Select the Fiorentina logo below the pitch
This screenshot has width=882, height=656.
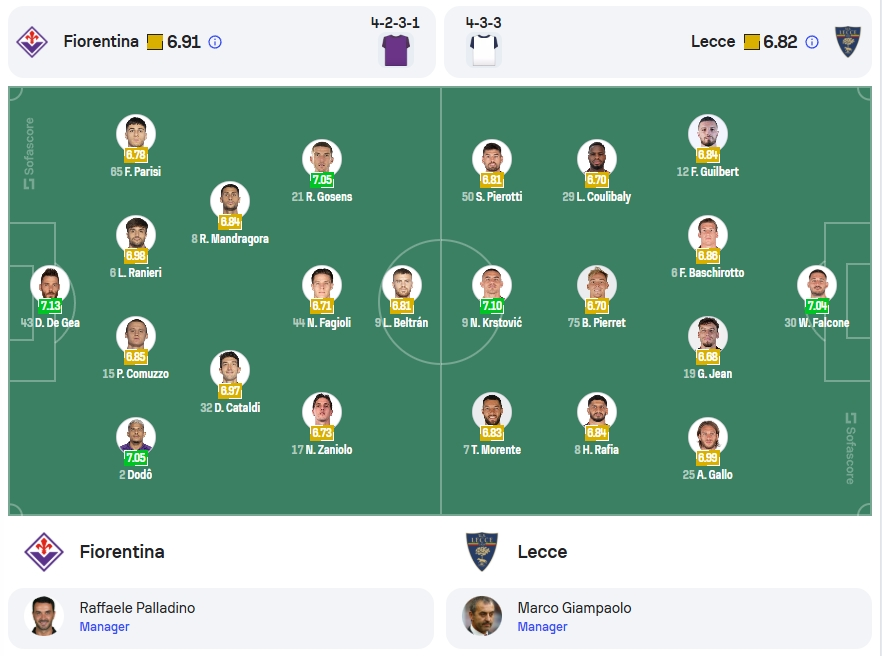[x=44, y=551]
